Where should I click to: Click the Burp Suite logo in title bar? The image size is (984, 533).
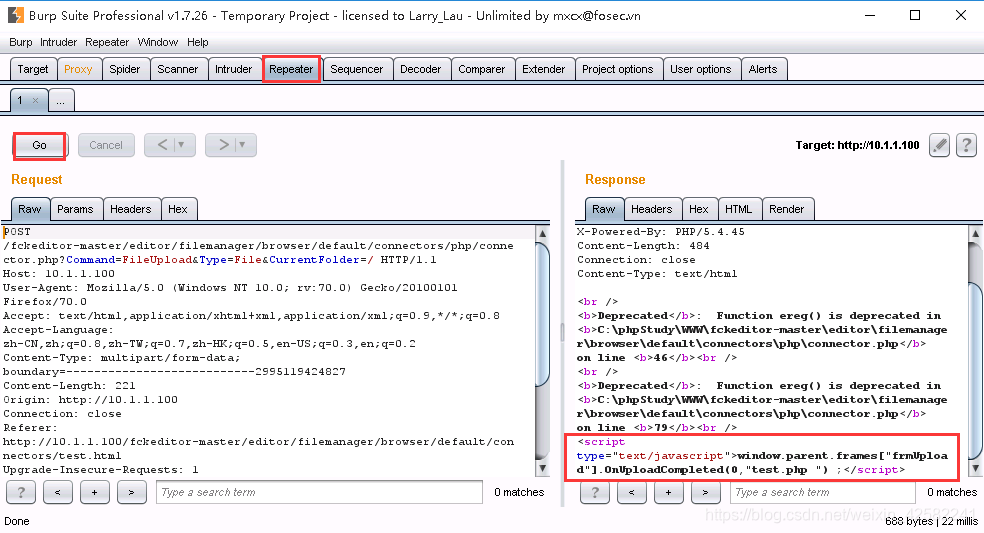coord(15,15)
